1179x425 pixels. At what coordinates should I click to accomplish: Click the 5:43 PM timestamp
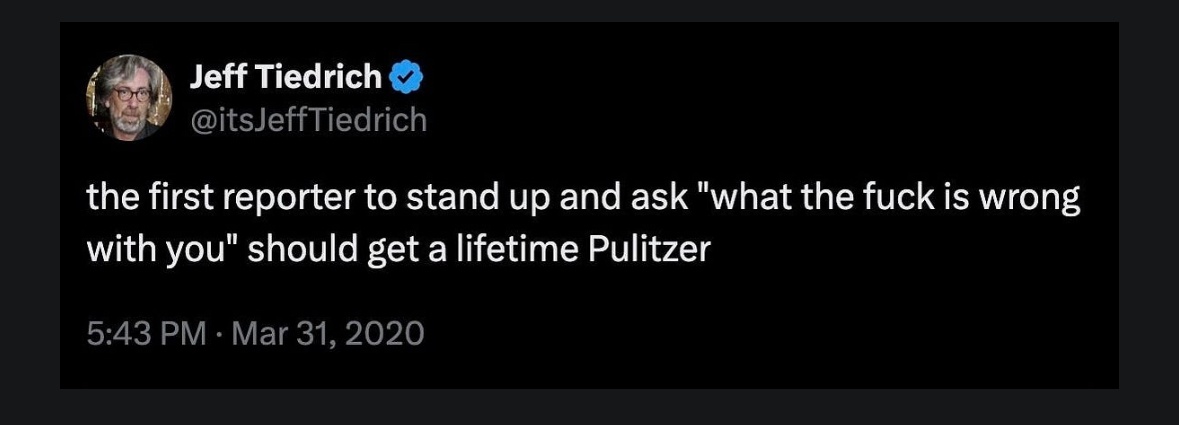click(144, 332)
